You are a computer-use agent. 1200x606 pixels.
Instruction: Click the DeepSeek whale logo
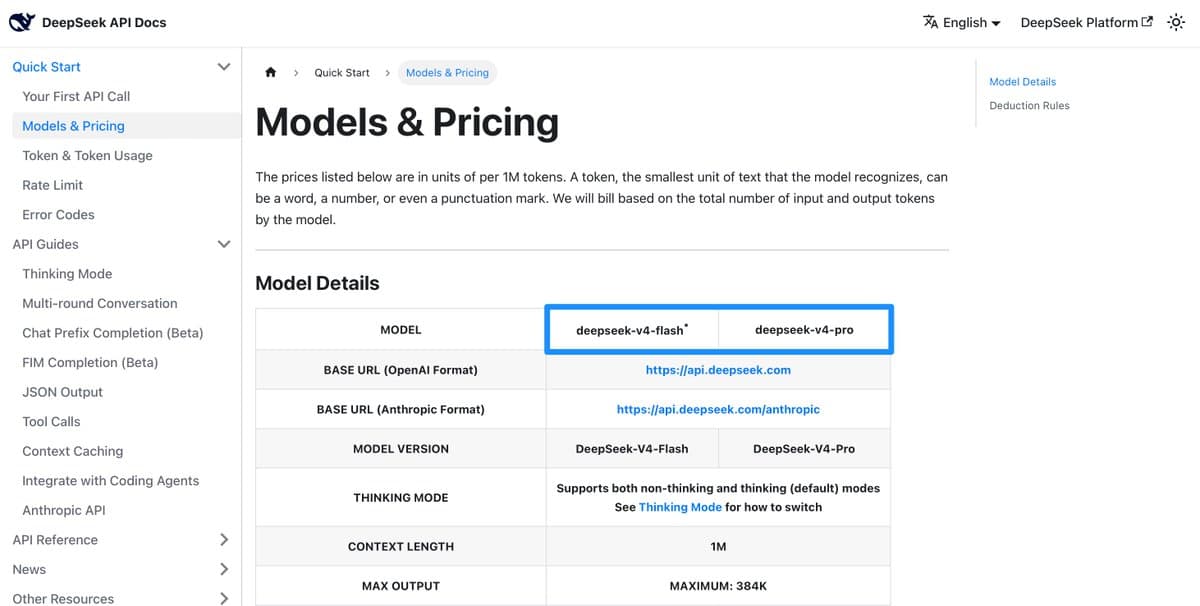22,21
